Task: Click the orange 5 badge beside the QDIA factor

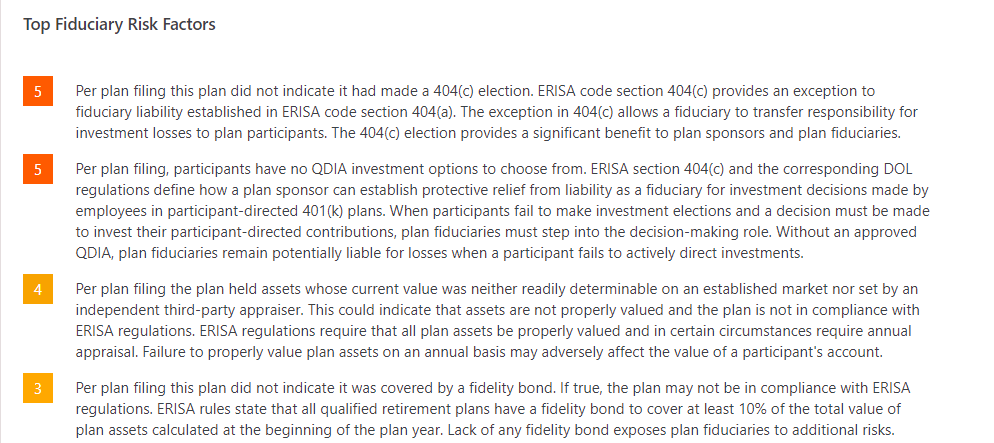Action: coord(37,169)
